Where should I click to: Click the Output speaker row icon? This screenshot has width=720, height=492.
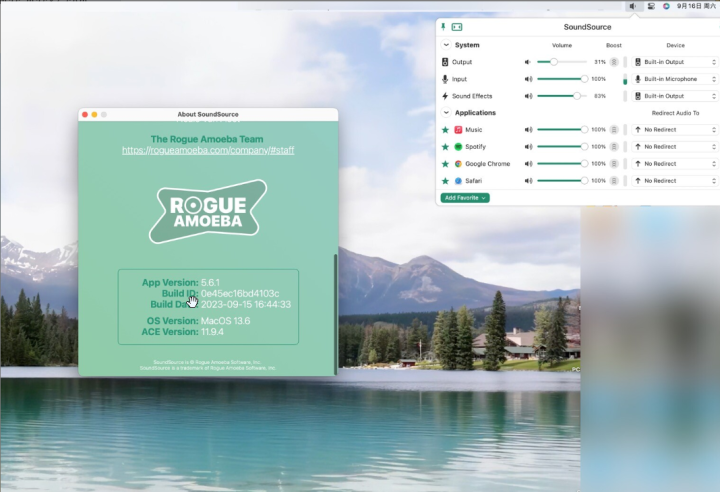[445, 62]
